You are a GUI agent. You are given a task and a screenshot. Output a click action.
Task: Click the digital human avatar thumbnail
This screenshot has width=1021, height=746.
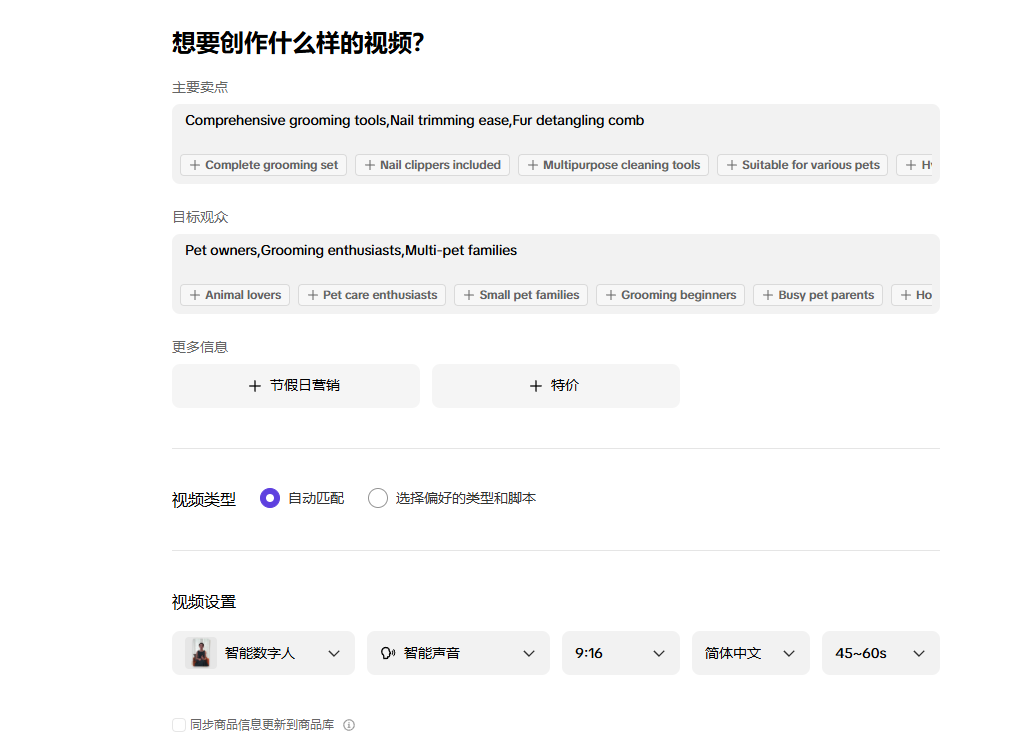tap(201, 653)
